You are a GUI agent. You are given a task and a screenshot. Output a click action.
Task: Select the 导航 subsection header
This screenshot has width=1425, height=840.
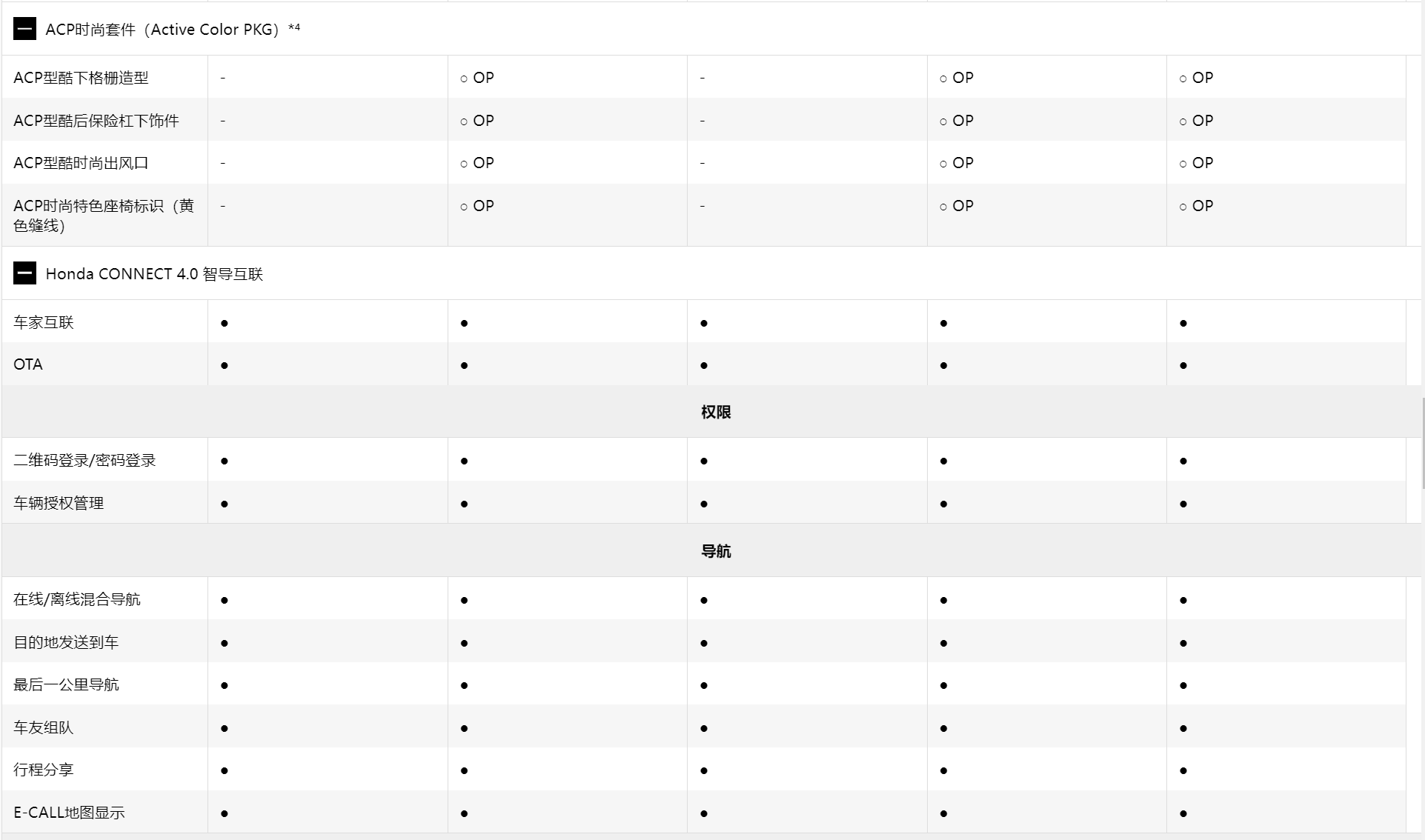coord(715,551)
